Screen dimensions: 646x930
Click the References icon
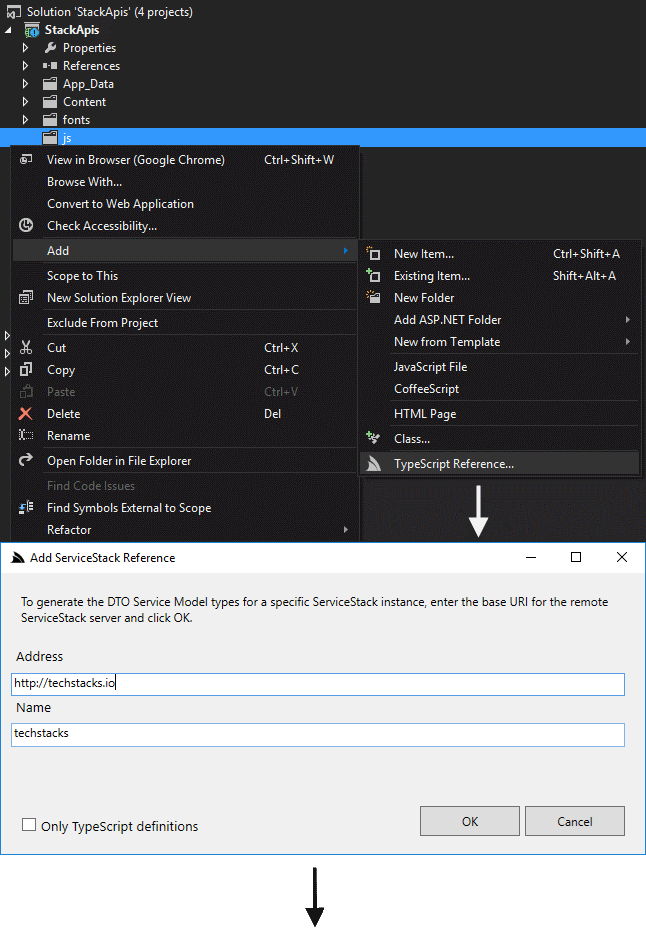[x=50, y=65]
